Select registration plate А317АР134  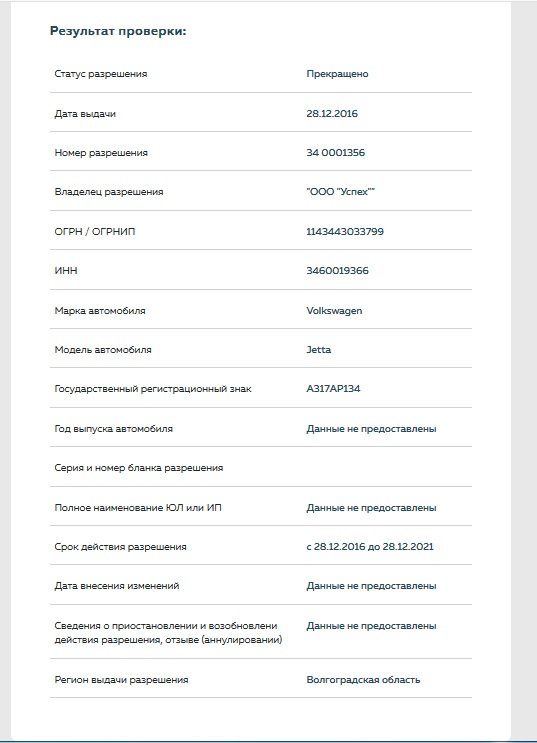pos(333,389)
